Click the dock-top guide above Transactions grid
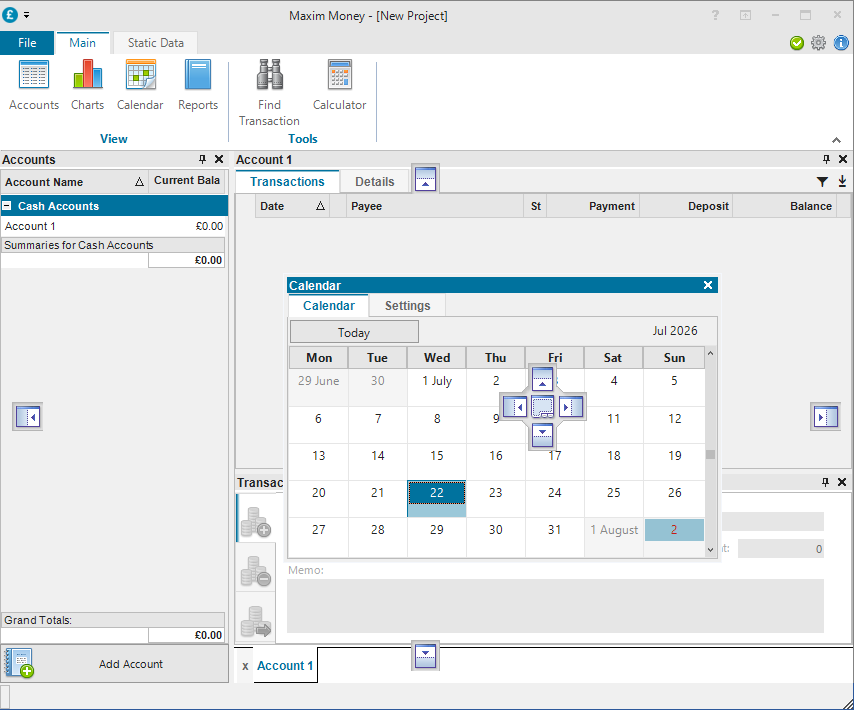Image resolution: width=854 pixels, height=710 pixels. [425, 178]
